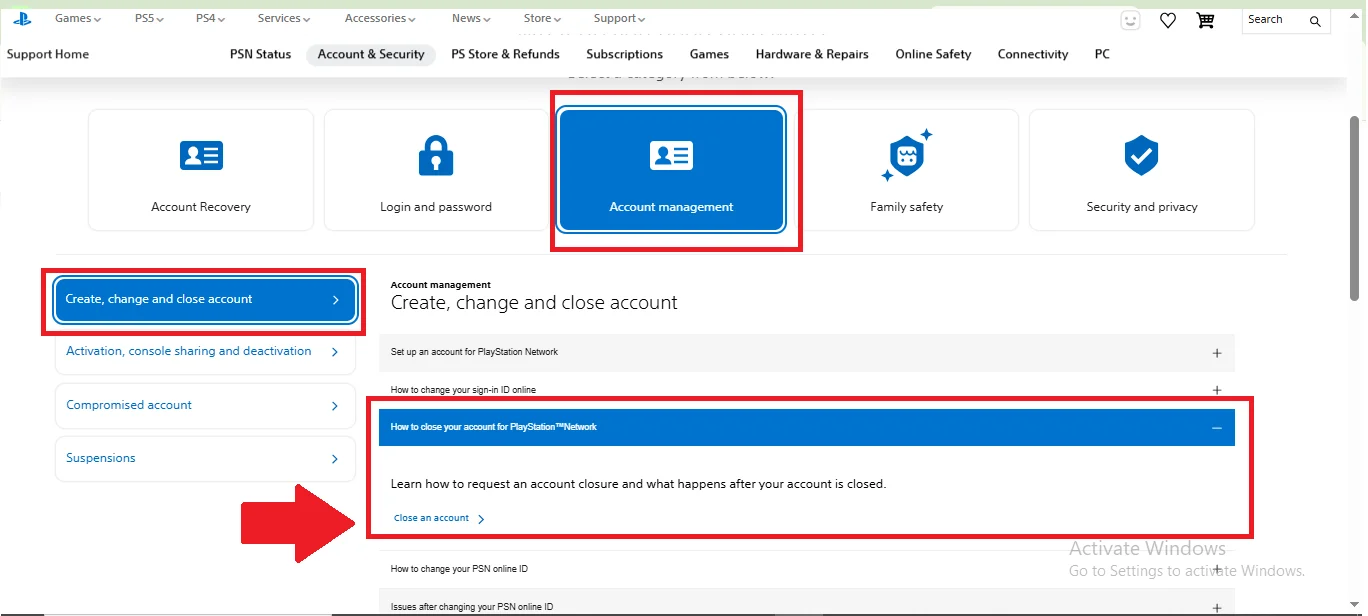Click the PlayStation logo icon
This screenshot has height=616, width=1368.
[22, 18]
